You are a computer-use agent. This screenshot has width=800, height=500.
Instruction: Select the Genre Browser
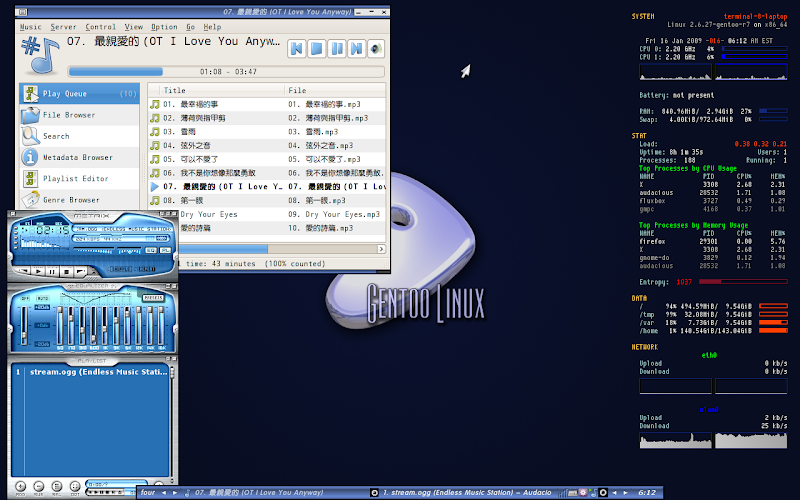coord(72,199)
